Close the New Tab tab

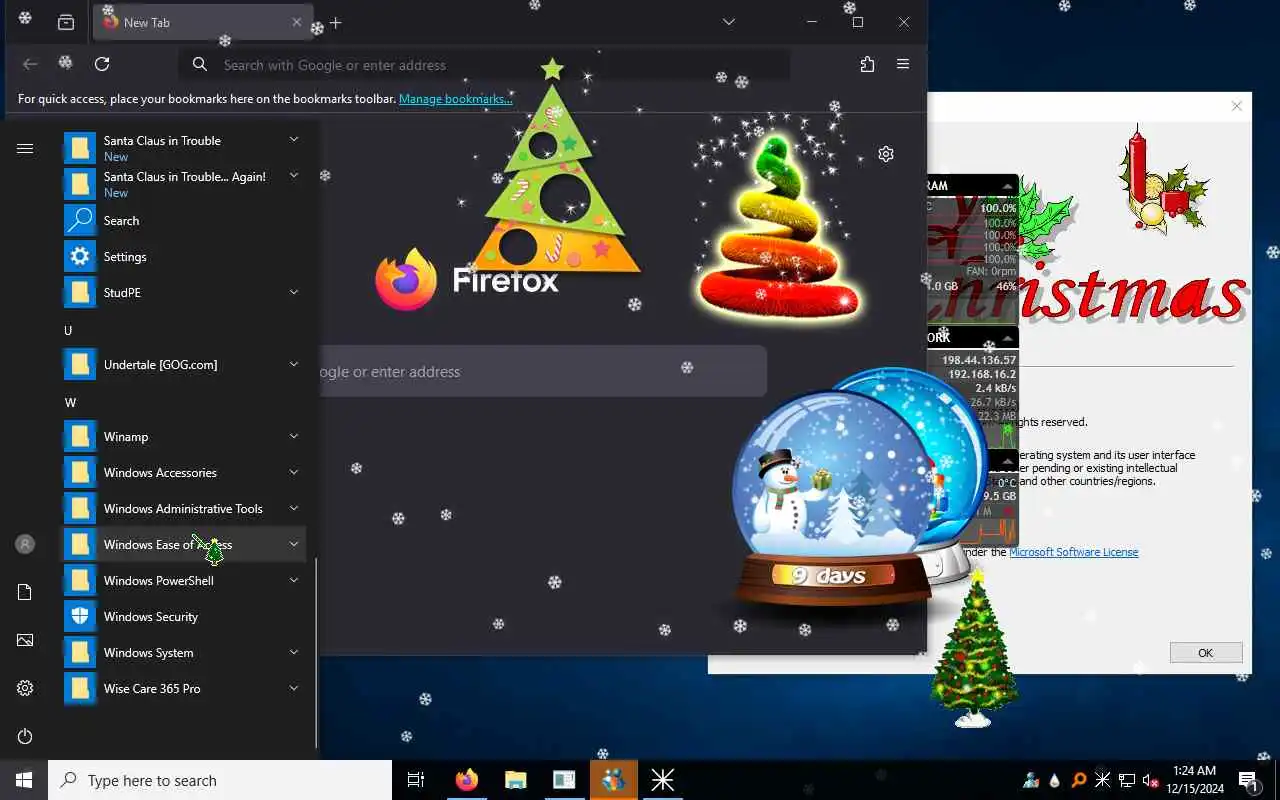pos(296,22)
